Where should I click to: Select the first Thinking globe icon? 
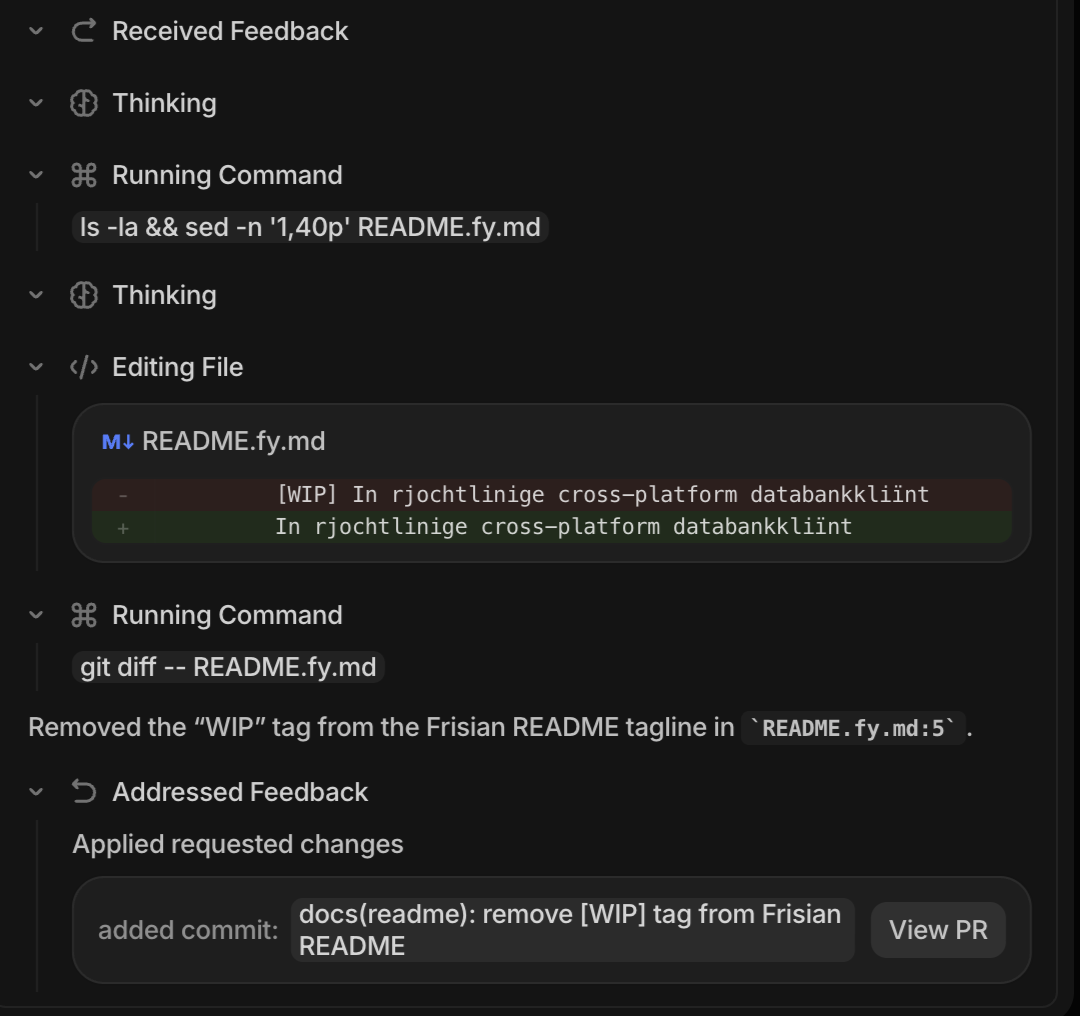coord(84,103)
